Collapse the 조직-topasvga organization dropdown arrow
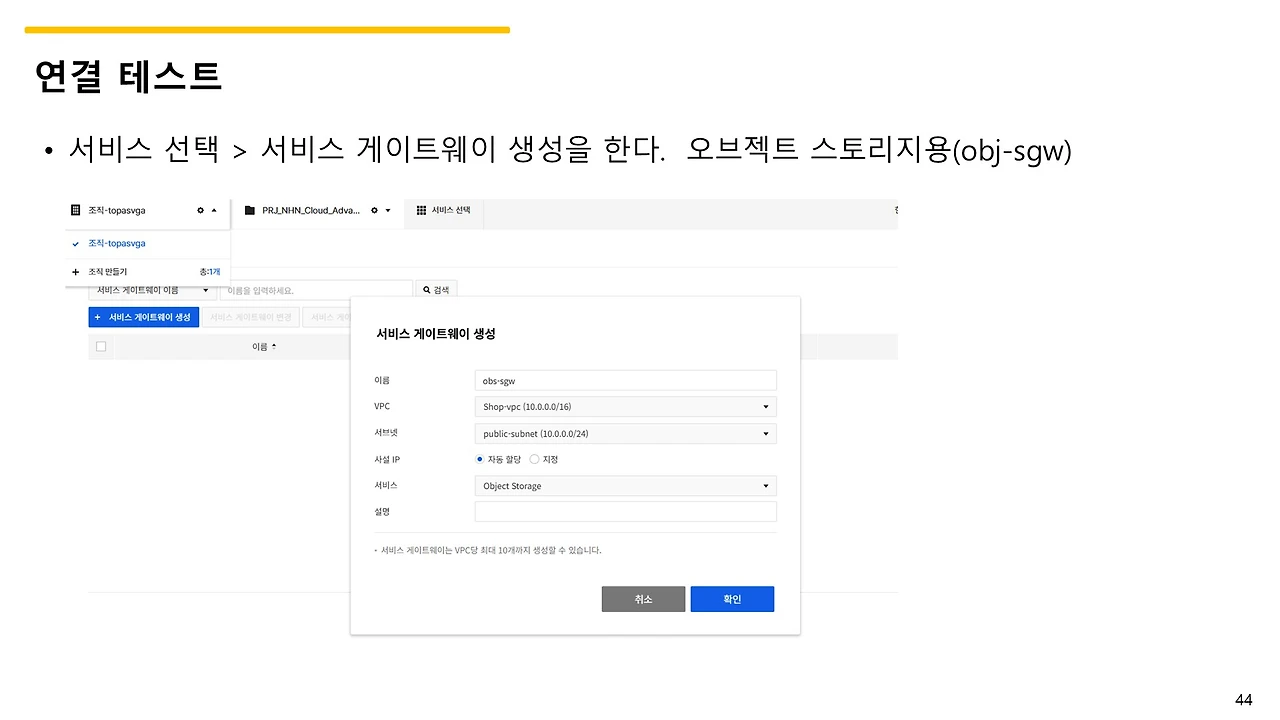This screenshot has height=720, width=1280. (213, 211)
